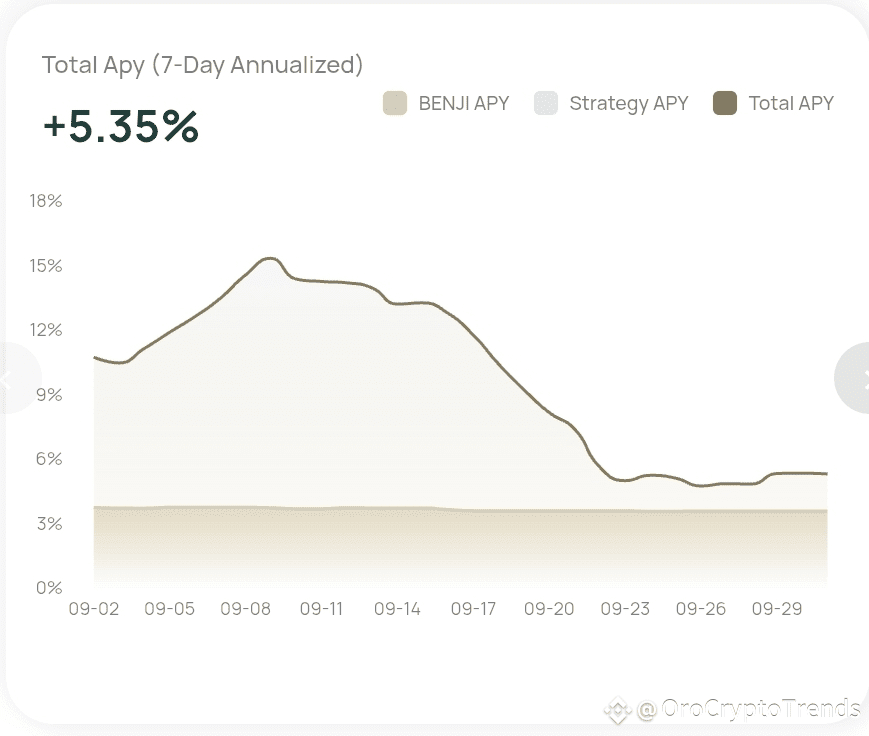Click the 0% label on the y-axis
The image size is (869, 736).
coord(51,588)
